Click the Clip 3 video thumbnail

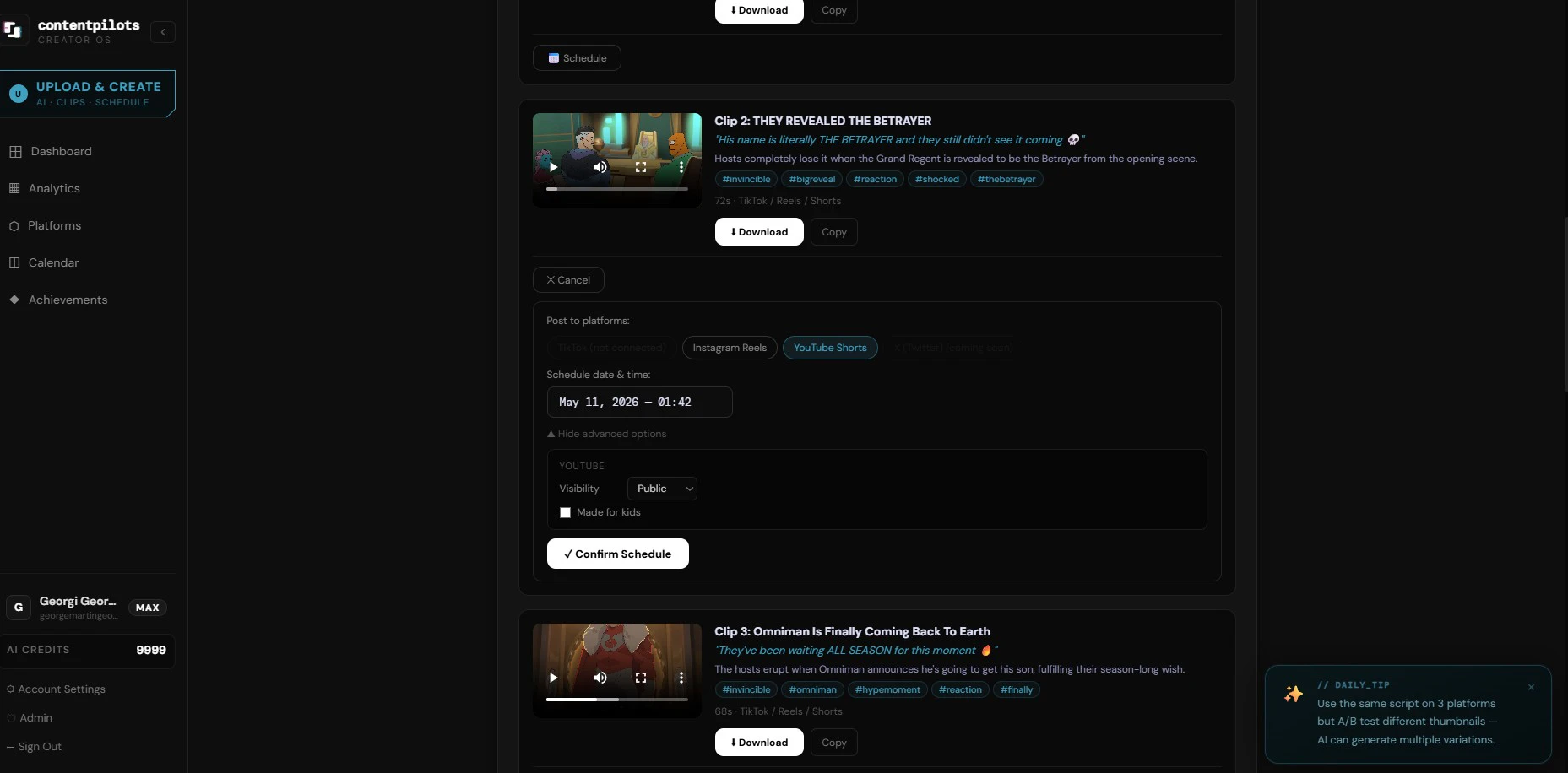pyautogui.click(x=617, y=671)
